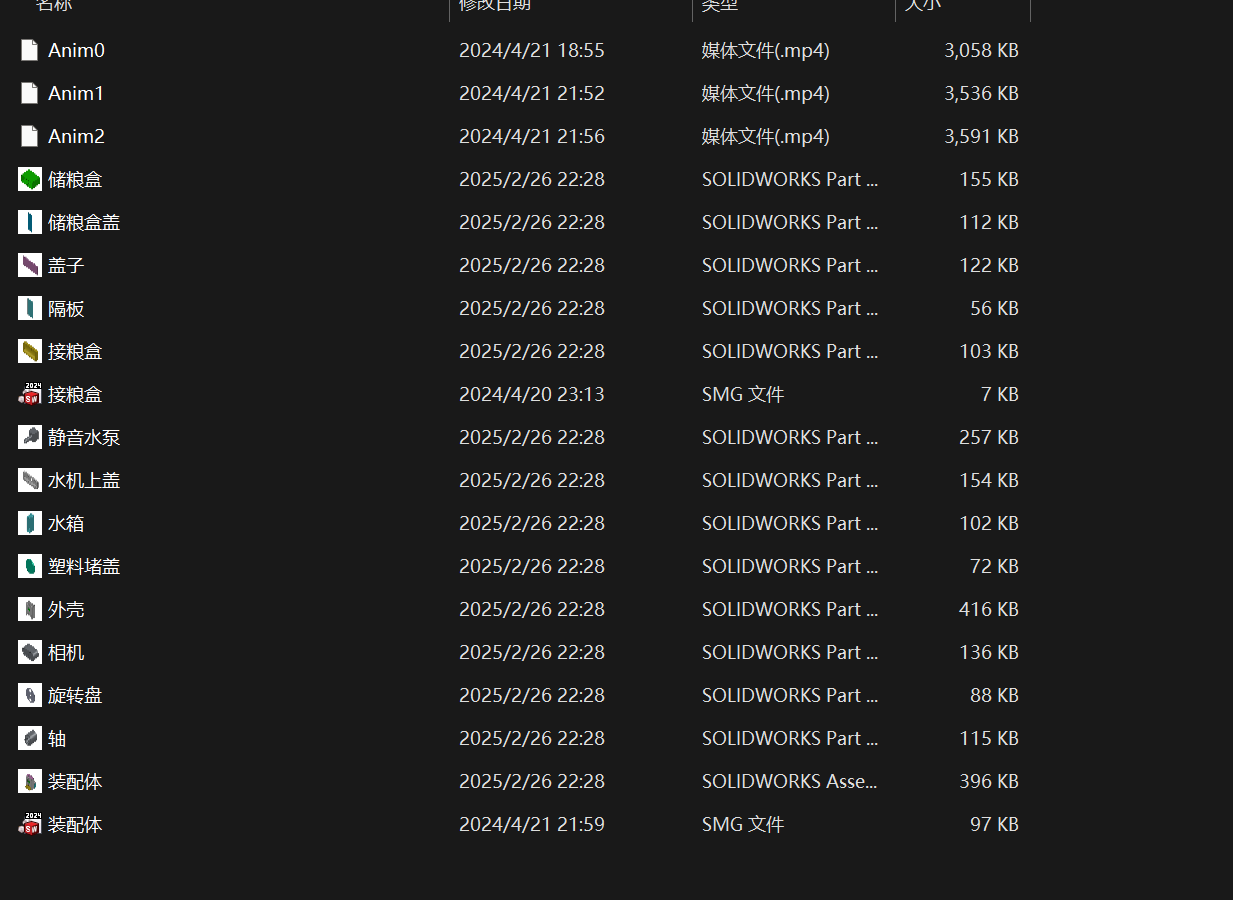Select the 塑料堵盖 part icon

pos(30,566)
